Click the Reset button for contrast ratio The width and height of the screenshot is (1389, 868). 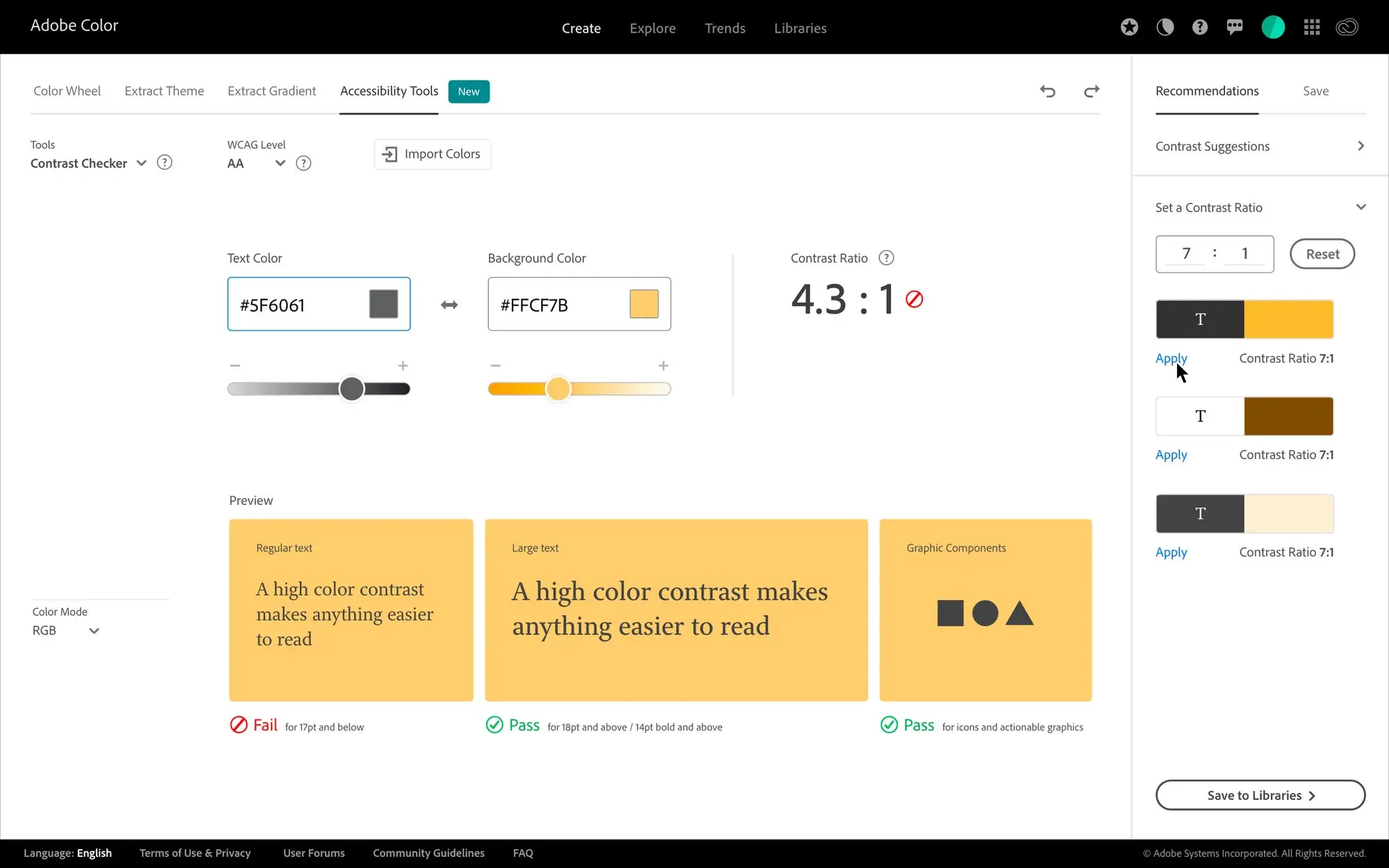1322,253
